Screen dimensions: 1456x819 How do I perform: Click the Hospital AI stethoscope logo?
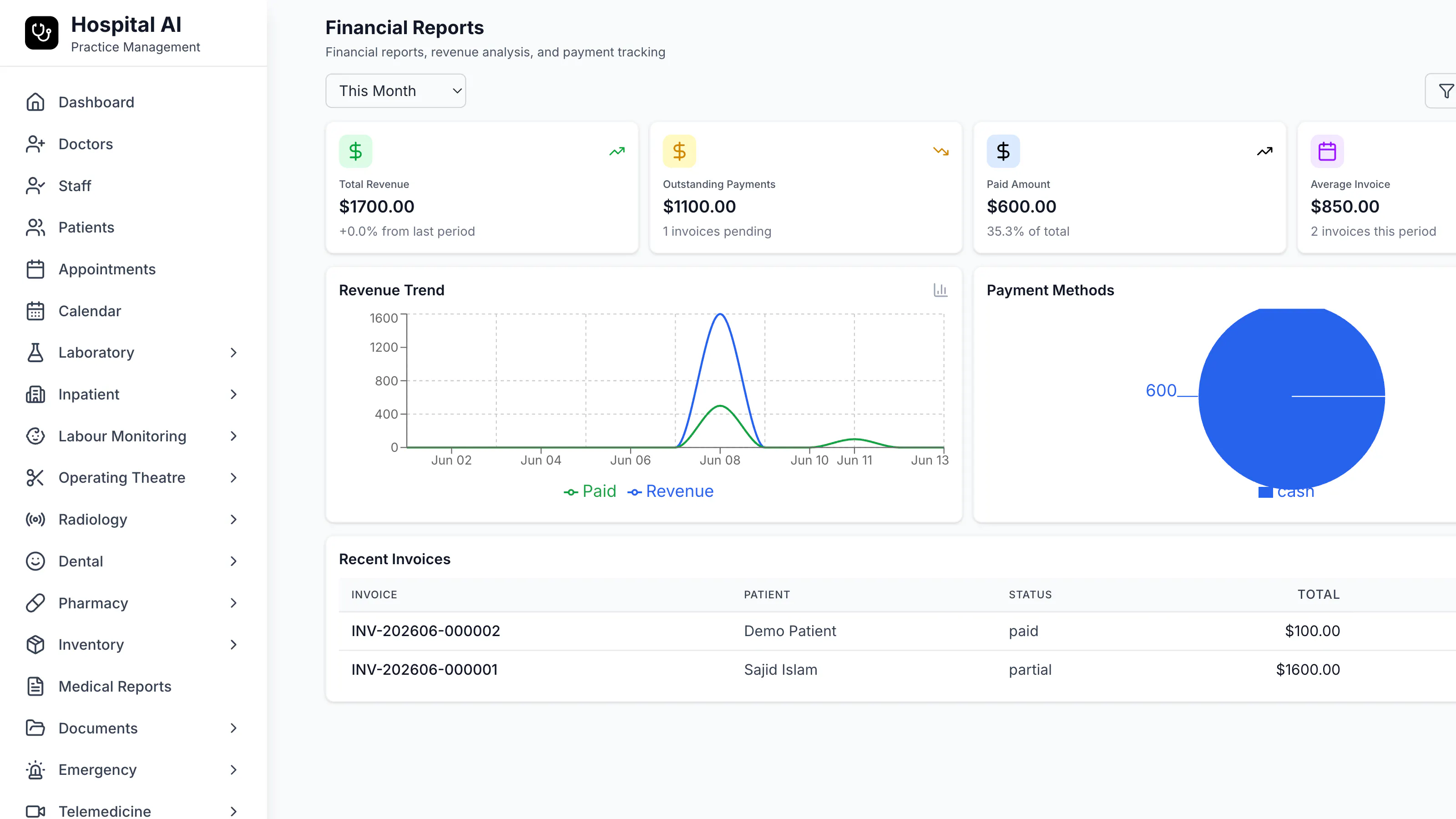click(x=41, y=33)
